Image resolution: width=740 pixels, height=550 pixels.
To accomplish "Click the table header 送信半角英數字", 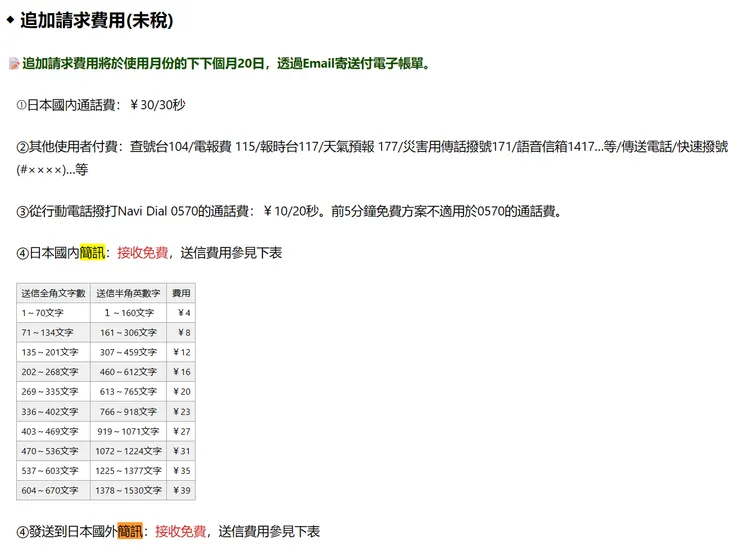I will 128,293.
